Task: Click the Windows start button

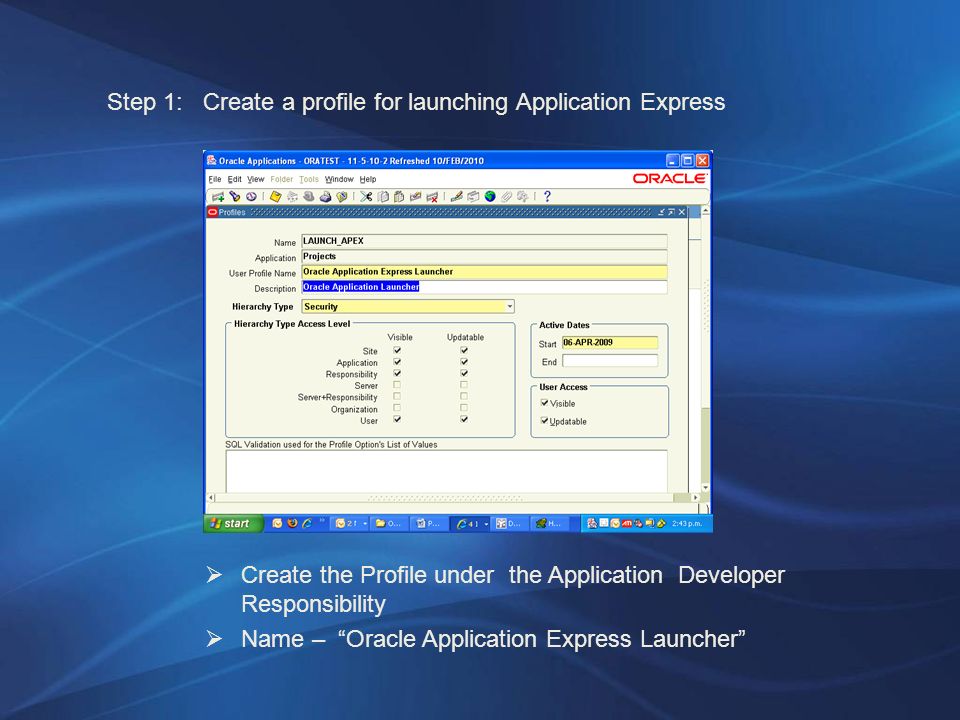Action: [233, 523]
